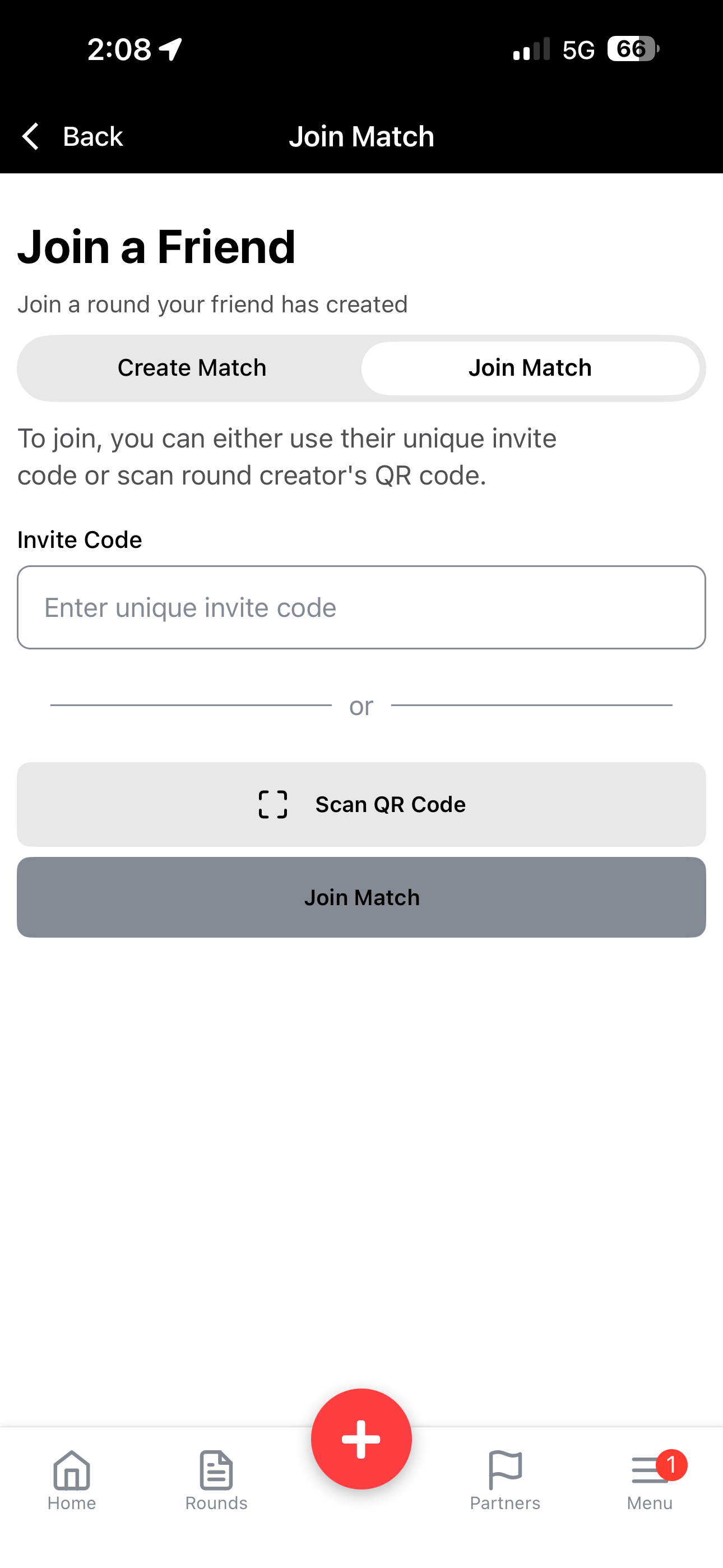Screen dimensions: 723x1568
Task: Select the Join Match segment
Action: click(530, 368)
